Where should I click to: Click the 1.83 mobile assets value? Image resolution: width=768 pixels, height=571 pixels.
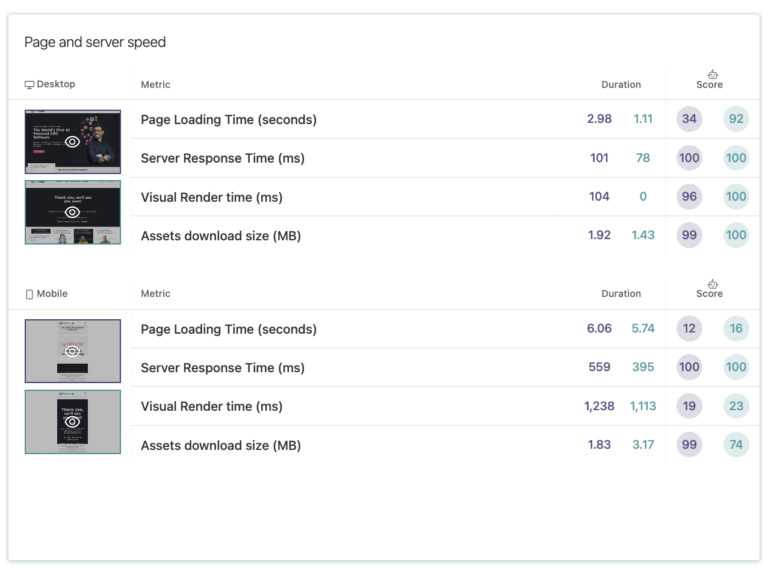(599, 445)
